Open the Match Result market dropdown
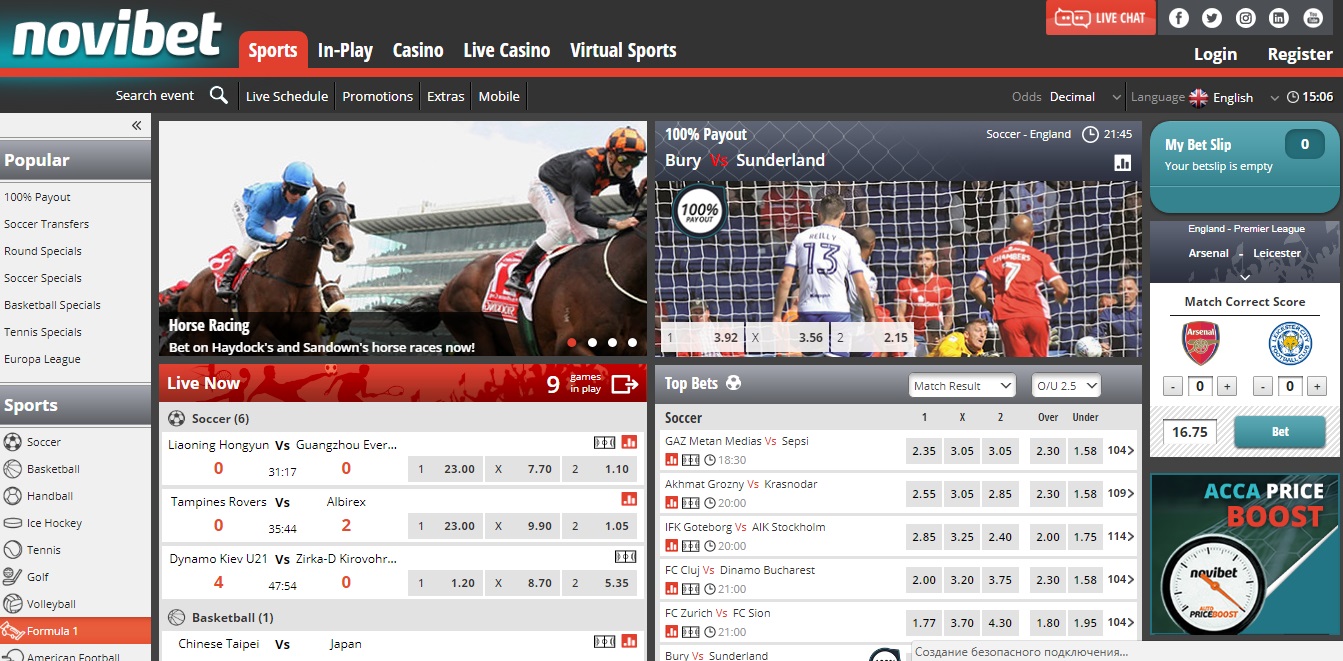This screenshot has height=661, width=1343. (x=963, y=386)
